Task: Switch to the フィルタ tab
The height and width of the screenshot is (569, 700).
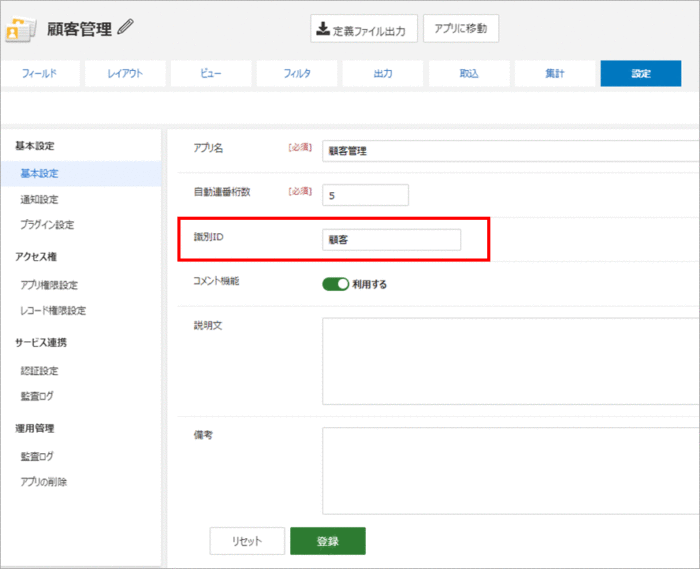Action: pos(297,73)
